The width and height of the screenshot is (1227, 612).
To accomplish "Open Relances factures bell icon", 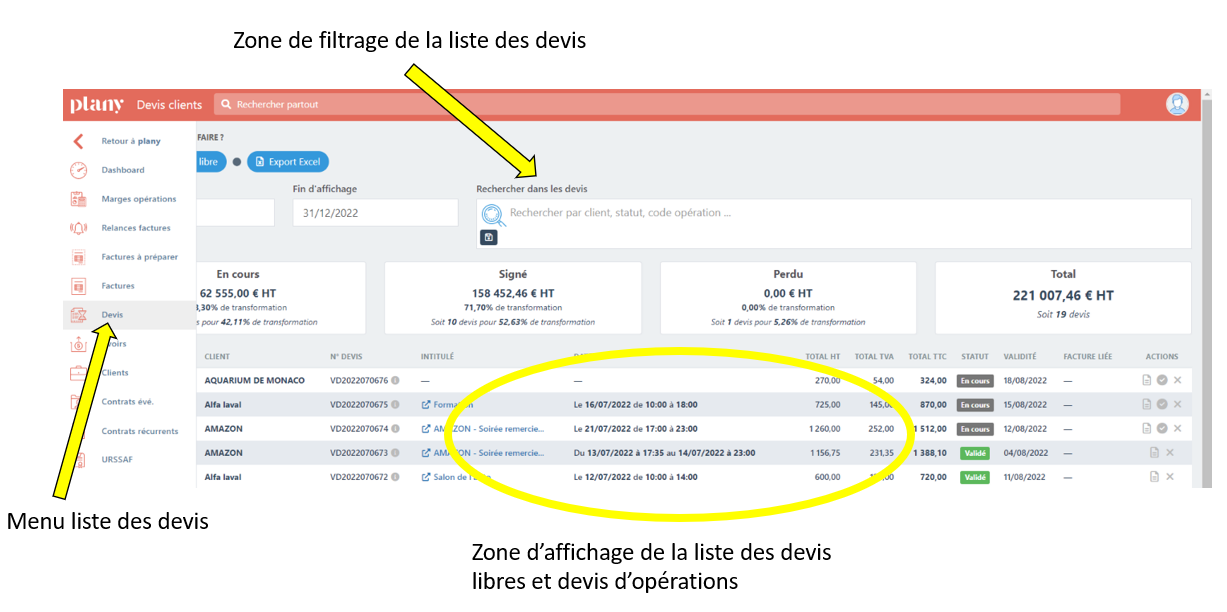I will tap(79, 228).
